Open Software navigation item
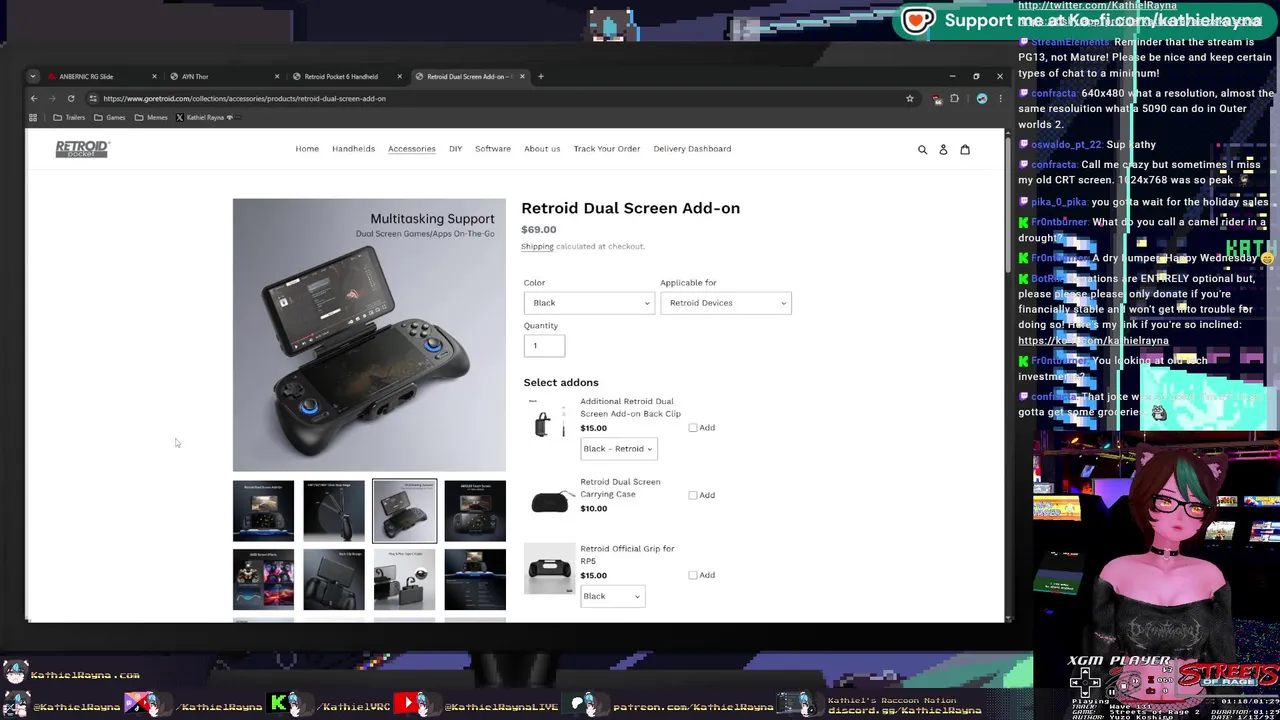This screenshot has height=720, width=1280. click(x=493, y=149)
